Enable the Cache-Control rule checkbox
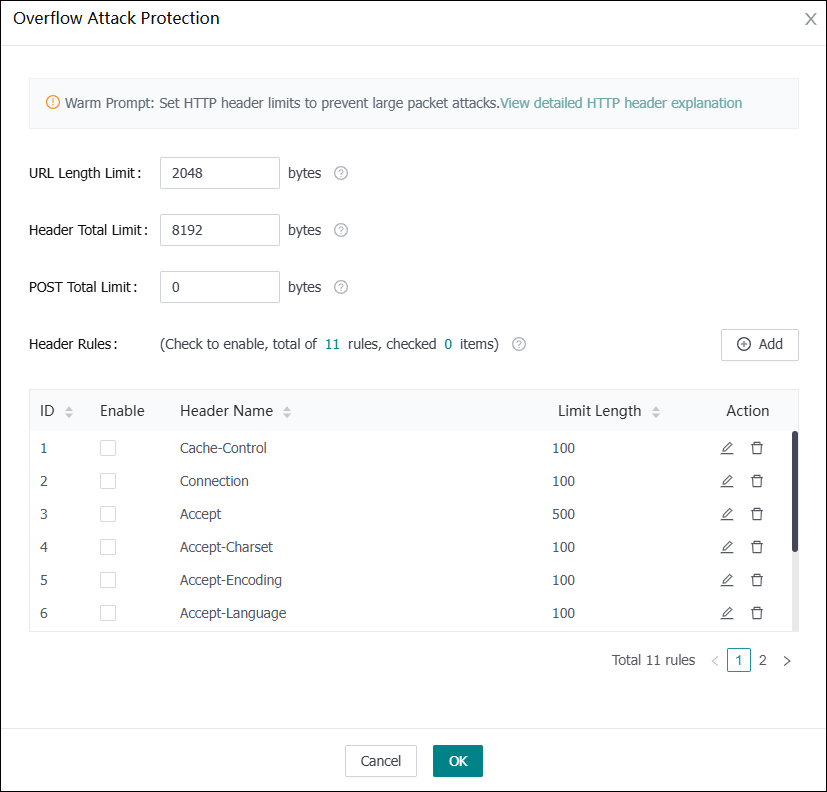The image size is (827, 792). pos(108,448)
